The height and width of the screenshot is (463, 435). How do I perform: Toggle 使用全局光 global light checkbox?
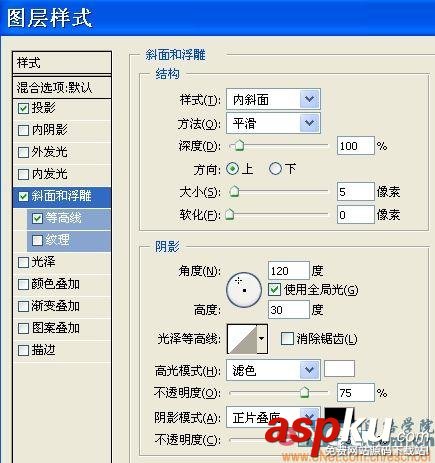pos(274,289)
